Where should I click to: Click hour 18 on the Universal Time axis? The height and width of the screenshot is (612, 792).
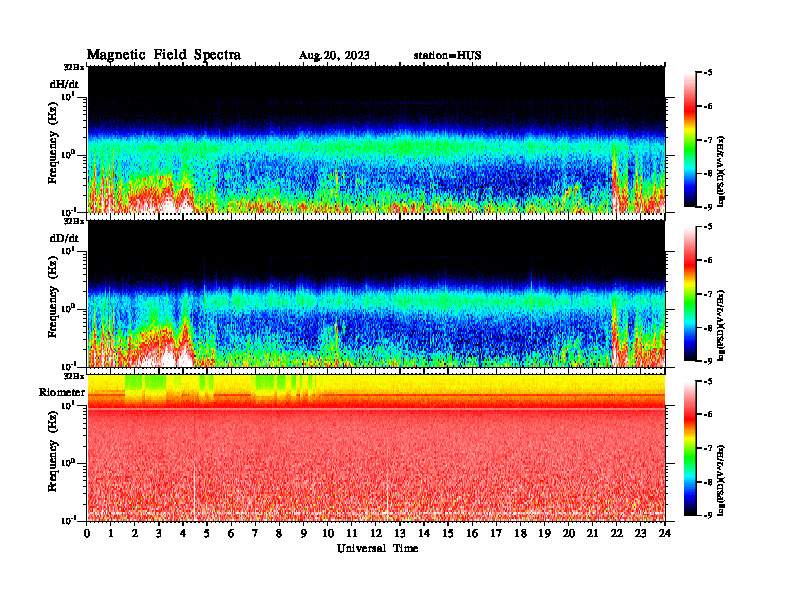click(520, 534)
